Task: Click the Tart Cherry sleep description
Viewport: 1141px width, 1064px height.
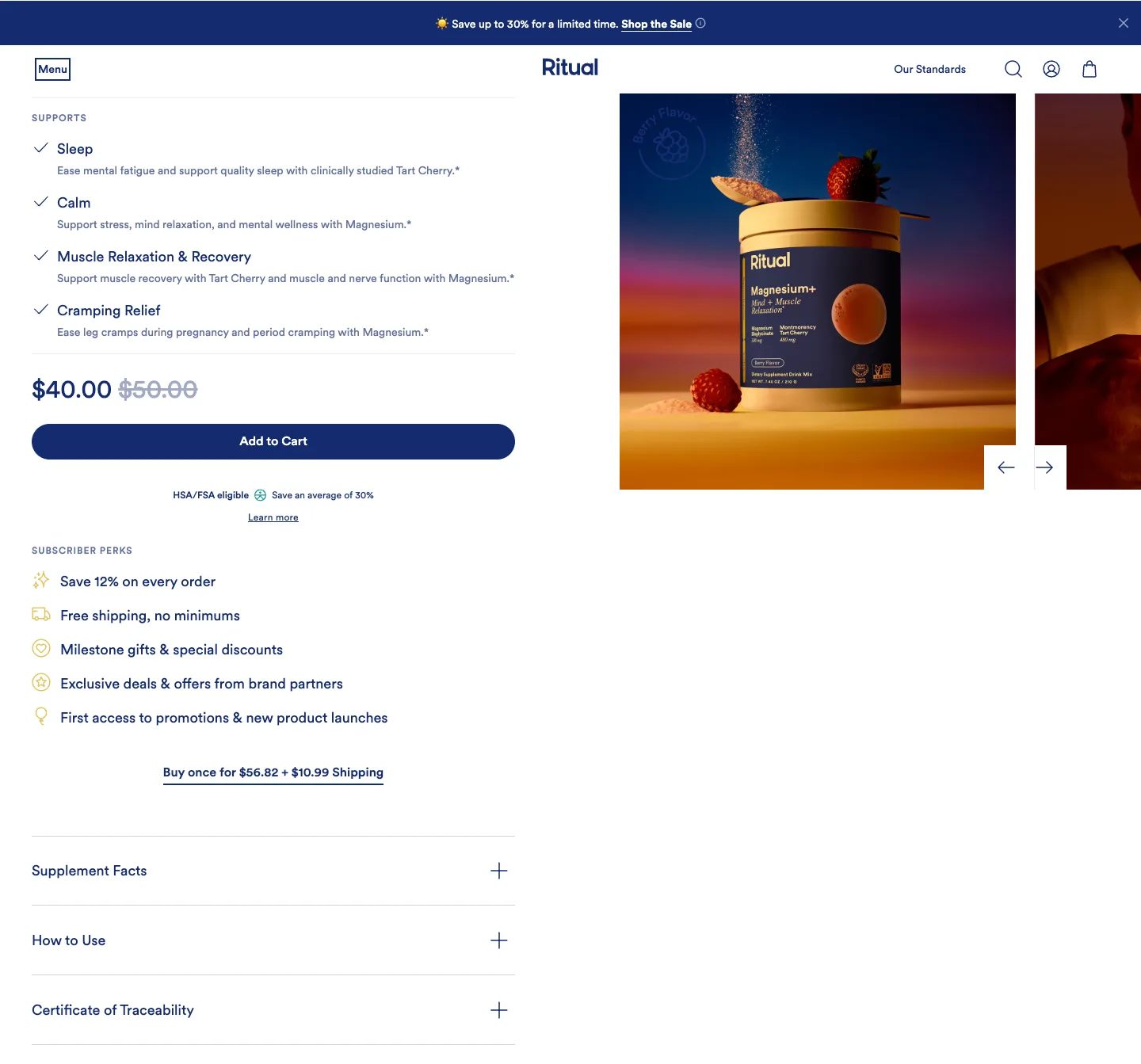Action: [258, 170]
